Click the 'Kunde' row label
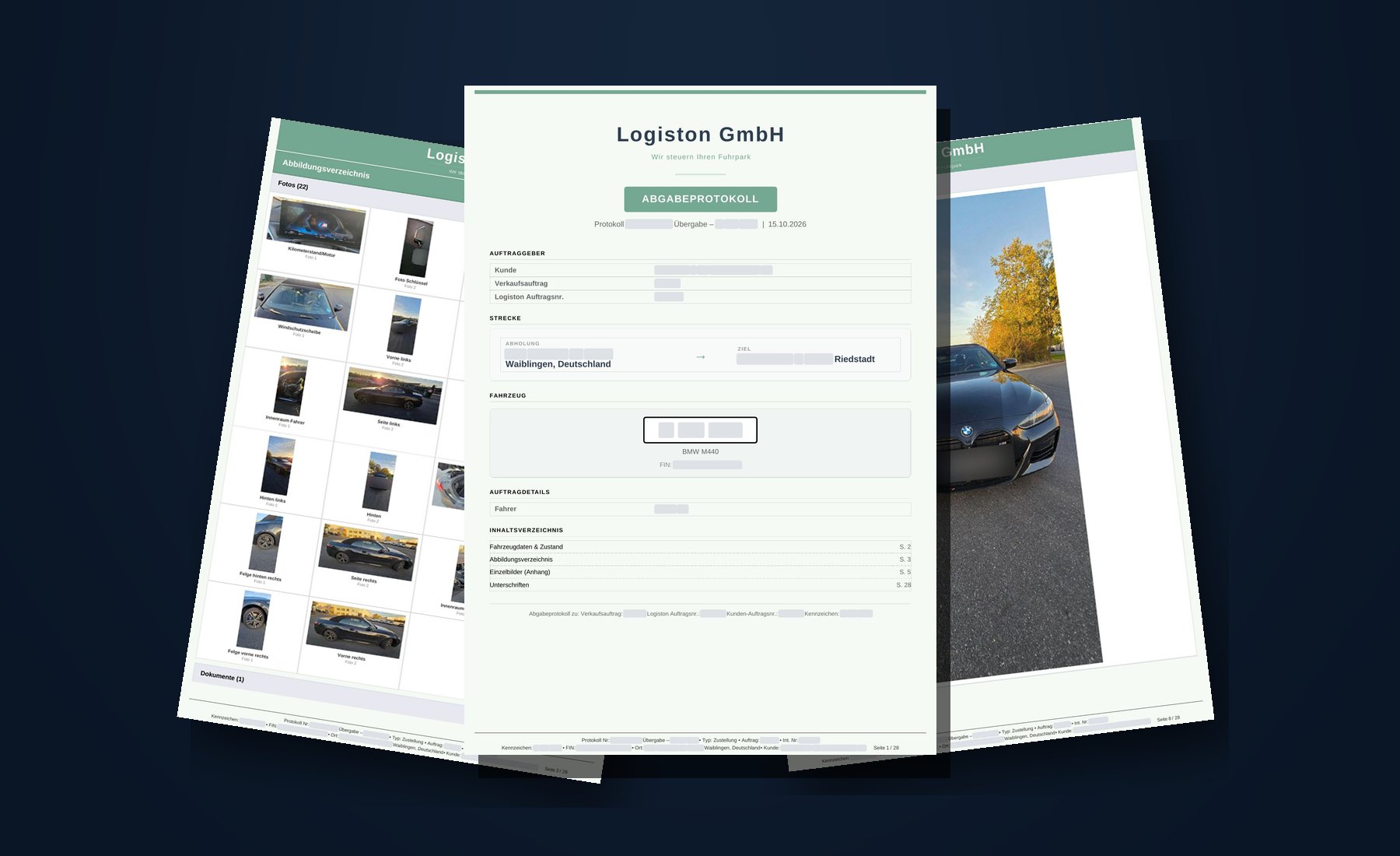This screenshot has height=856, width=1400. click(x=506, y=270)
